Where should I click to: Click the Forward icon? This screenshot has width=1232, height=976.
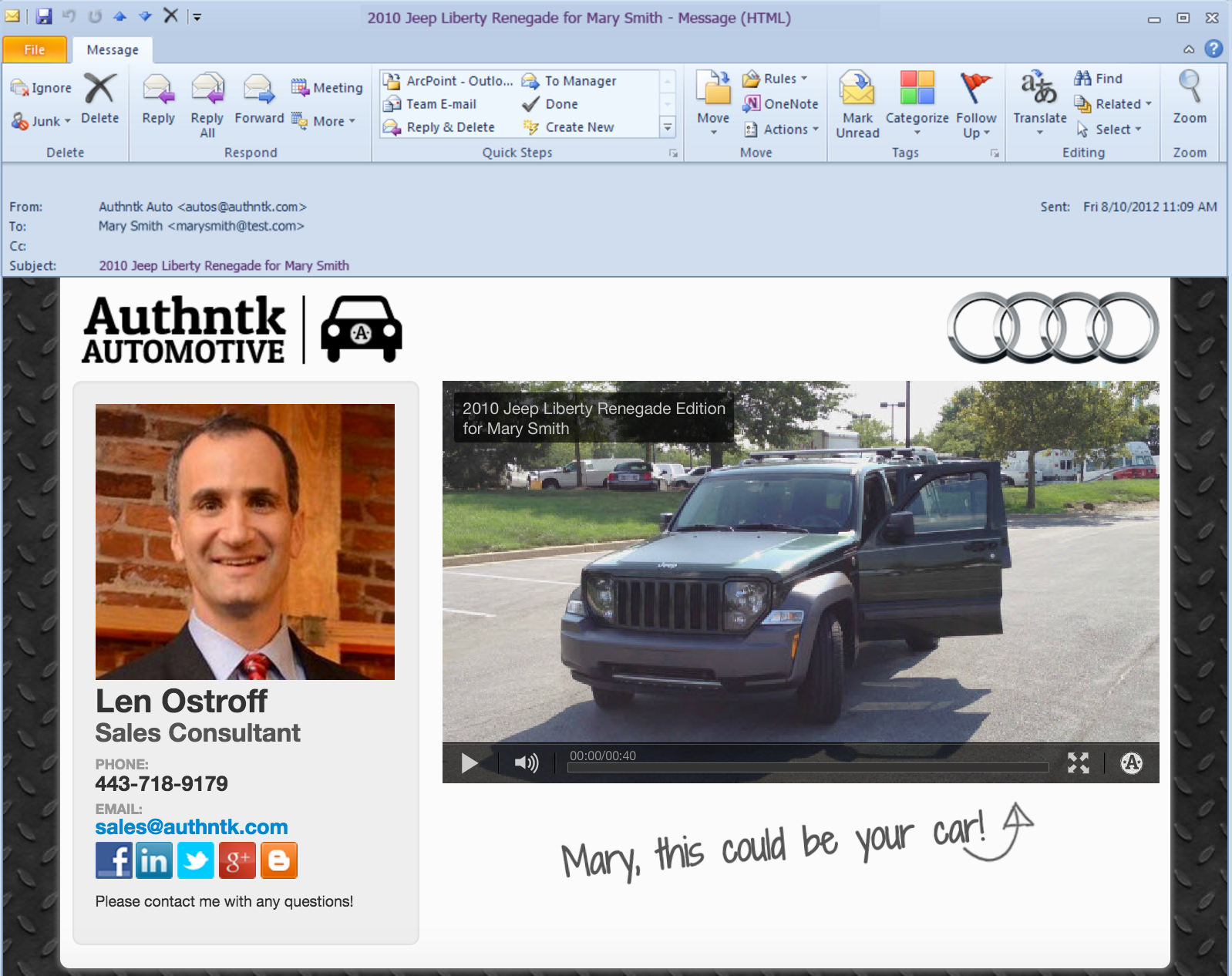(258, 89)
